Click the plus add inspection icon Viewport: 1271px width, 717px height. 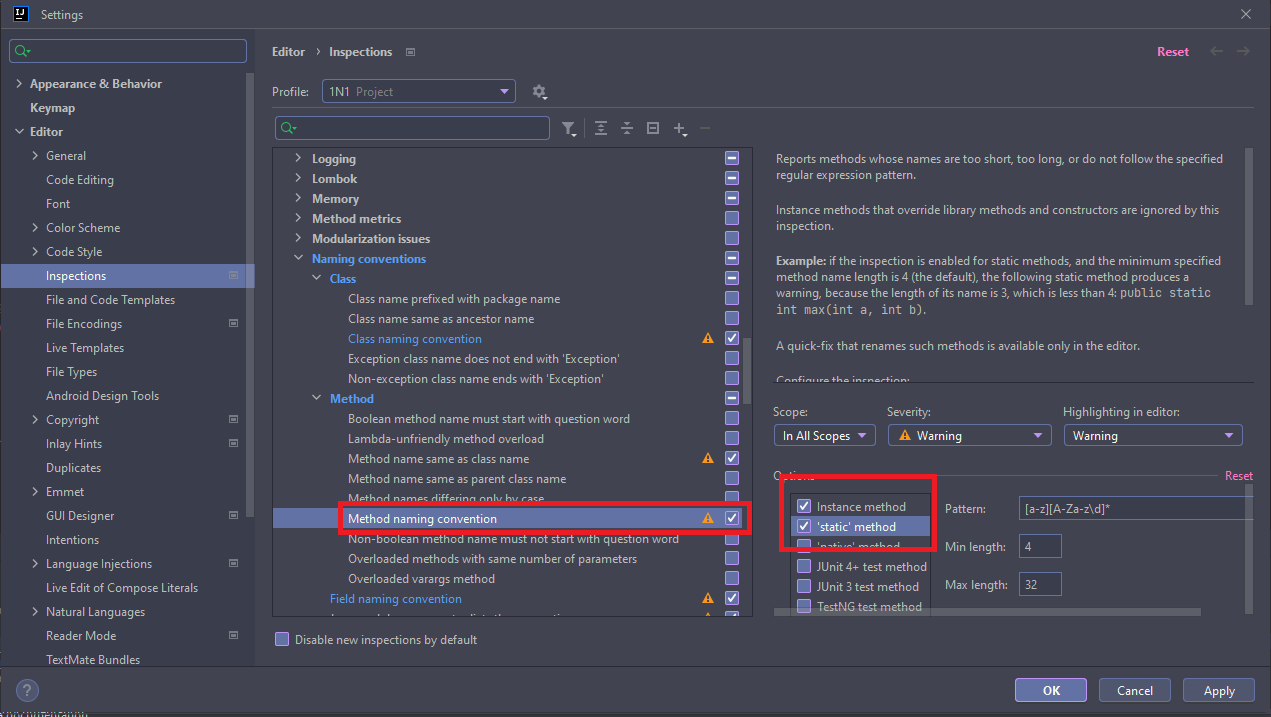point(680,128)
